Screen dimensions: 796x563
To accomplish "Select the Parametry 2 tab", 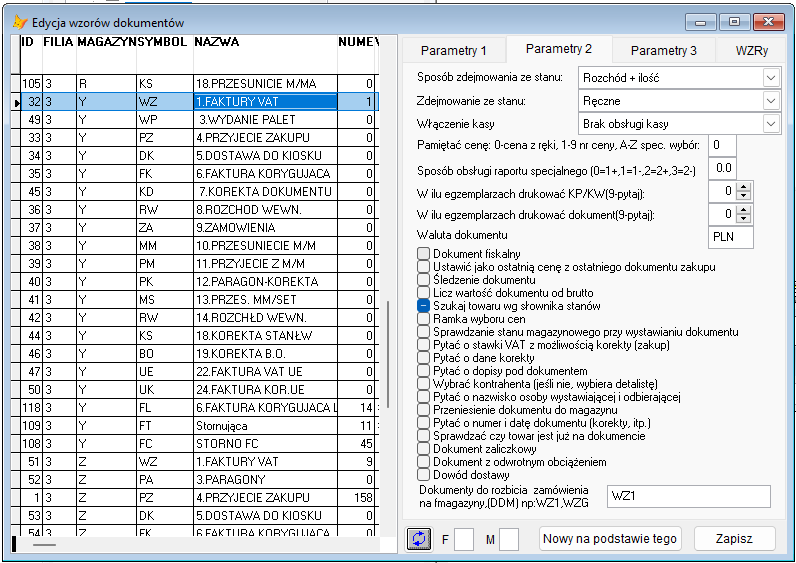I will pyautogui.click(x=559, y=49).
